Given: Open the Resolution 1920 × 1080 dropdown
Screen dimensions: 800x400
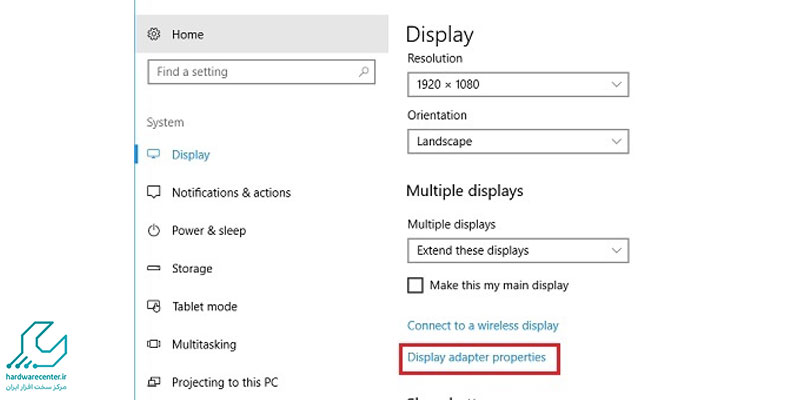Looking at the screenshot, I should coord(518,85).
